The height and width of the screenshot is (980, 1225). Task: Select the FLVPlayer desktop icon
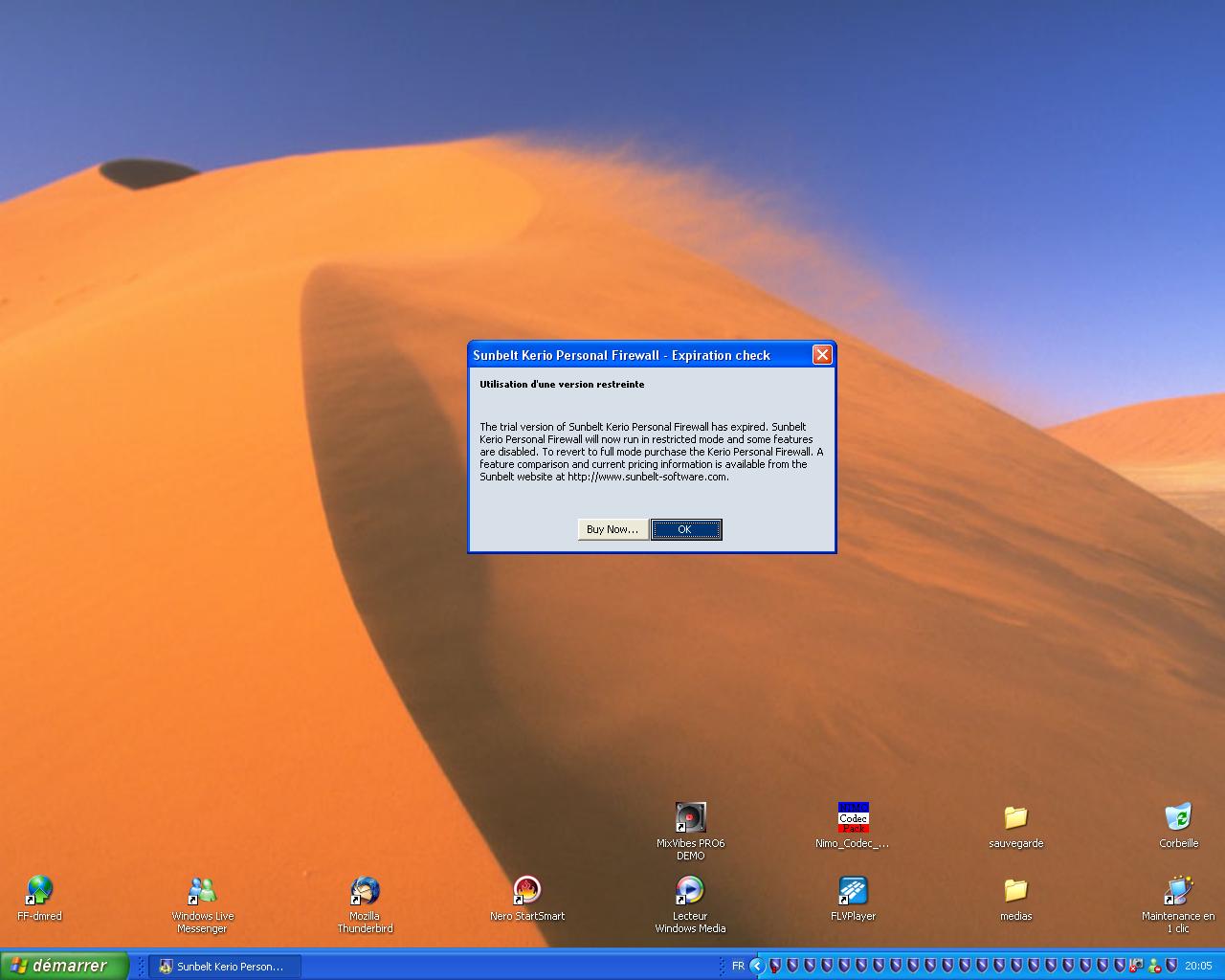click(853, 899)
